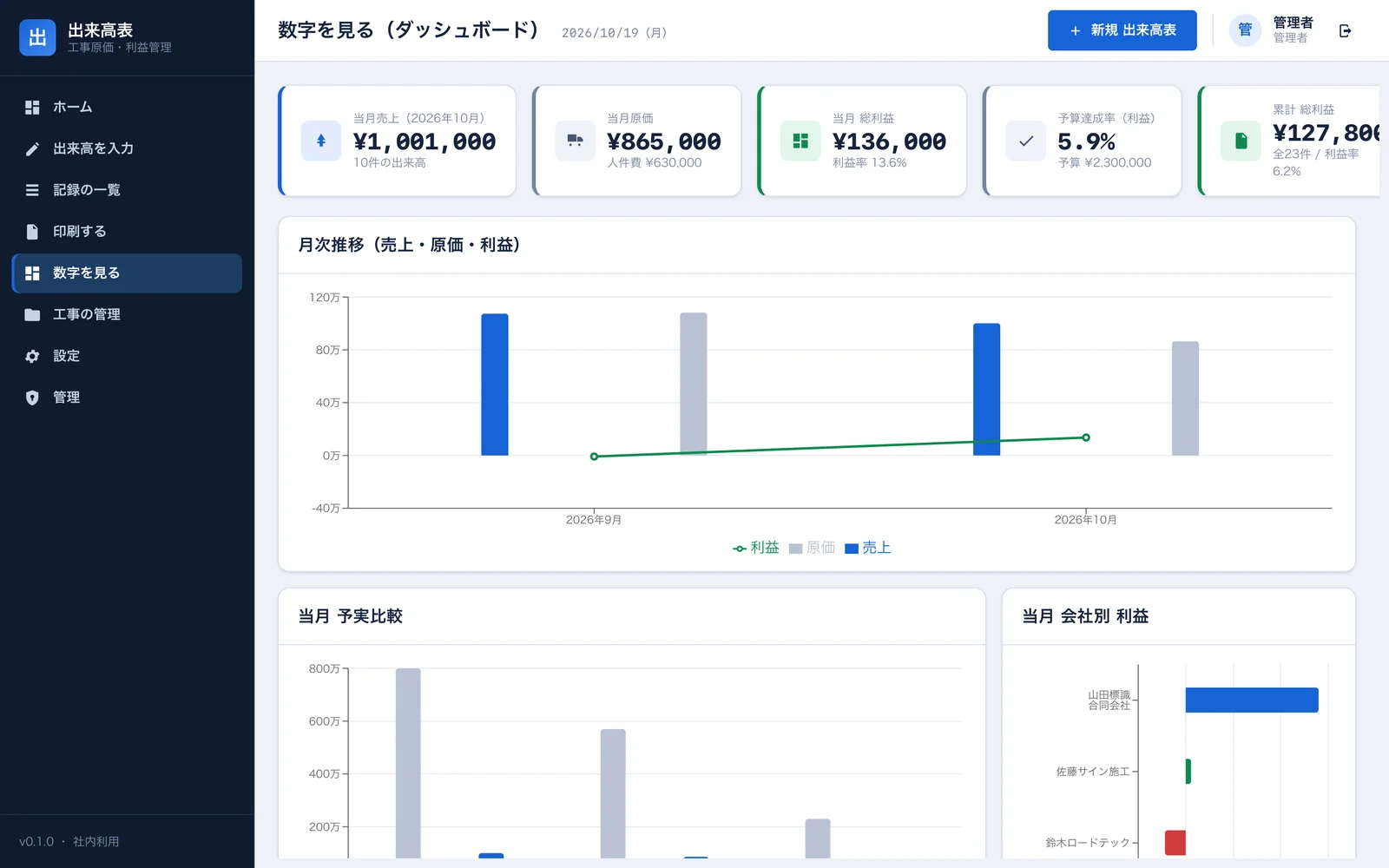Click the 月次推移 chart title
Screen dimensions: 1389x868
pyautogui.click(x=410, y=246)
